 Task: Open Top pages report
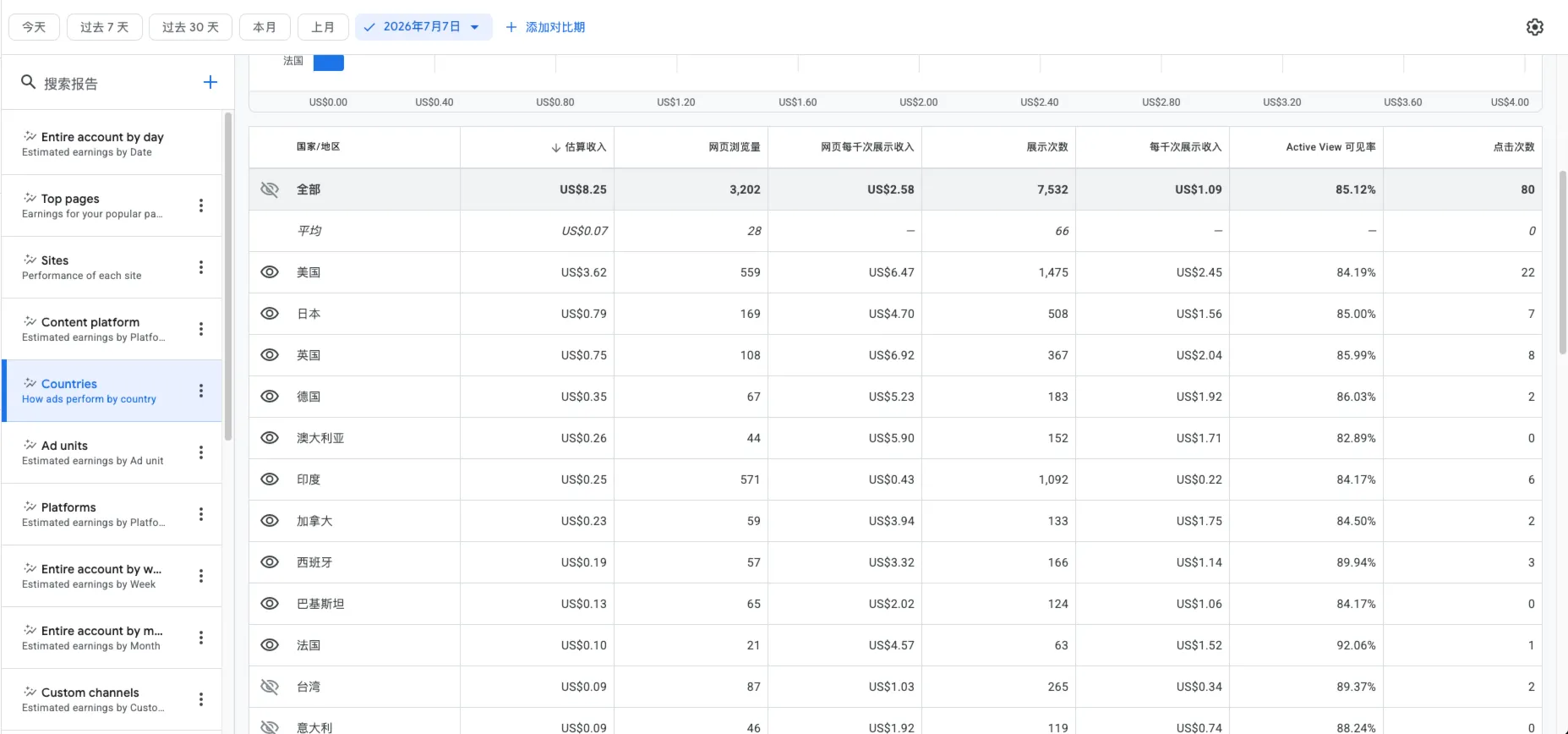pos(112,205)
